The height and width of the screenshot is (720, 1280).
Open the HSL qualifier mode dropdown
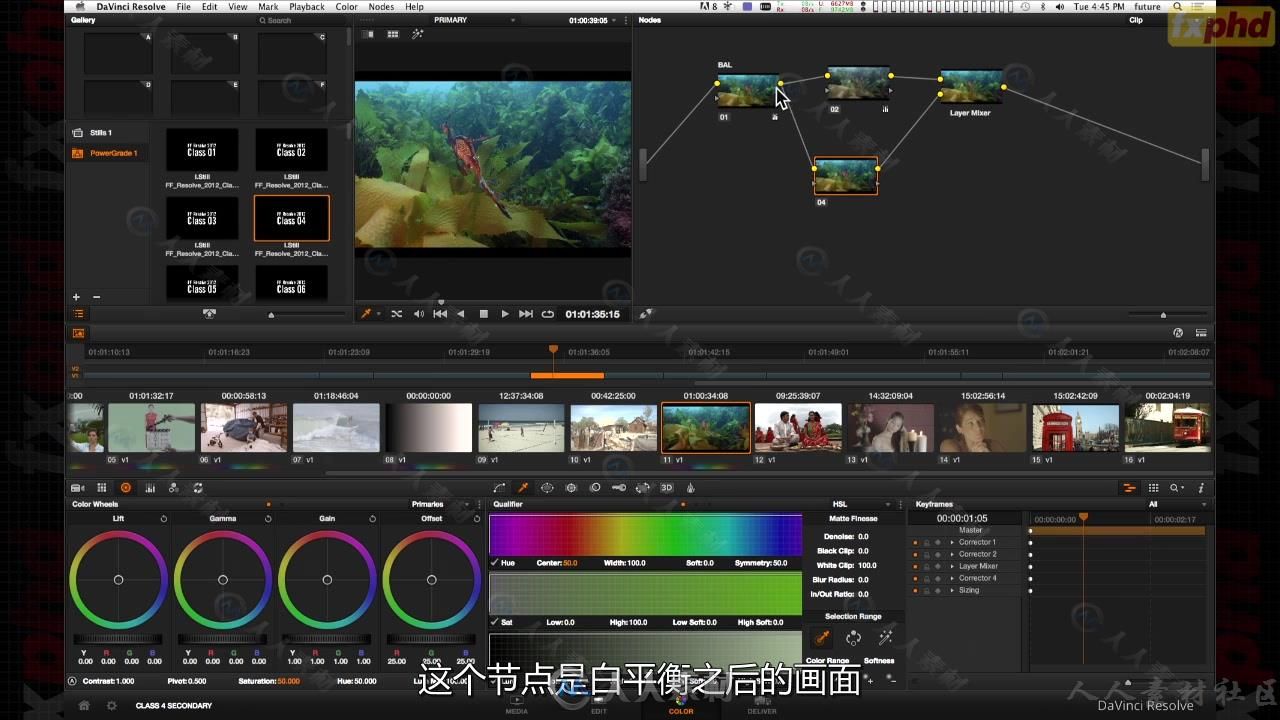point(862,504)
